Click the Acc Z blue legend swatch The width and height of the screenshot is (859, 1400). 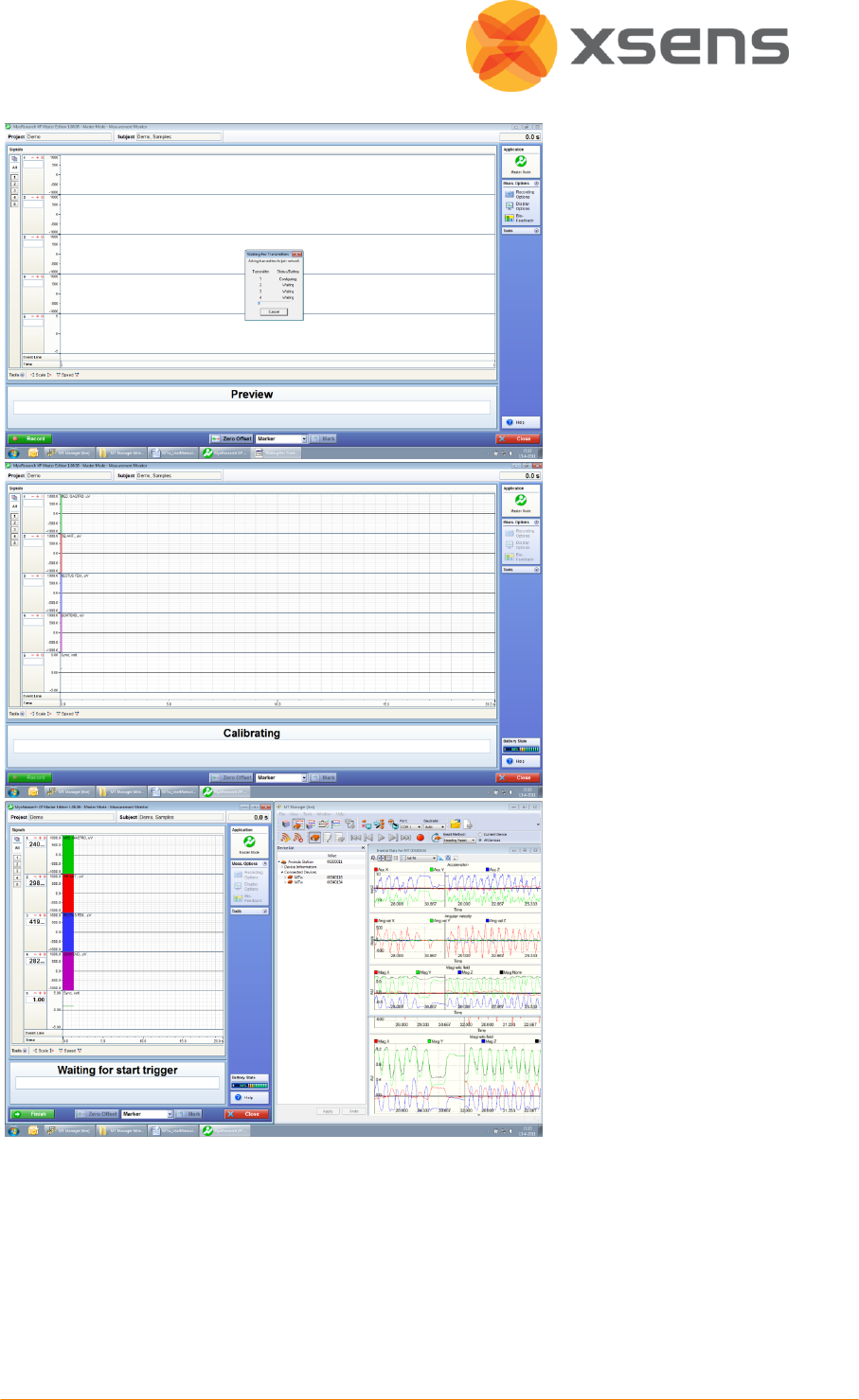pos(489,869)
